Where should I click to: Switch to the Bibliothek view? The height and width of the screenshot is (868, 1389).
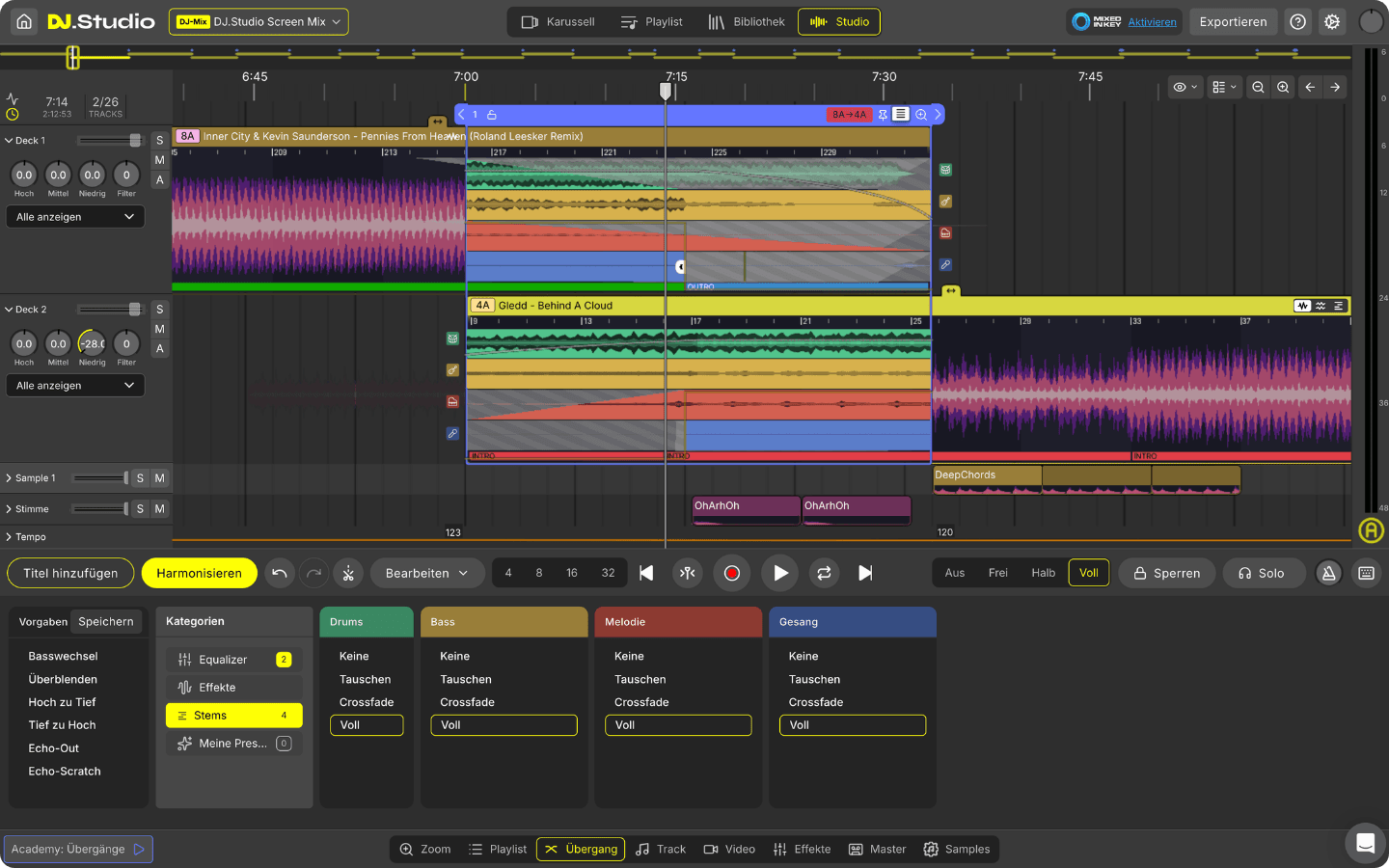point(747,21)
